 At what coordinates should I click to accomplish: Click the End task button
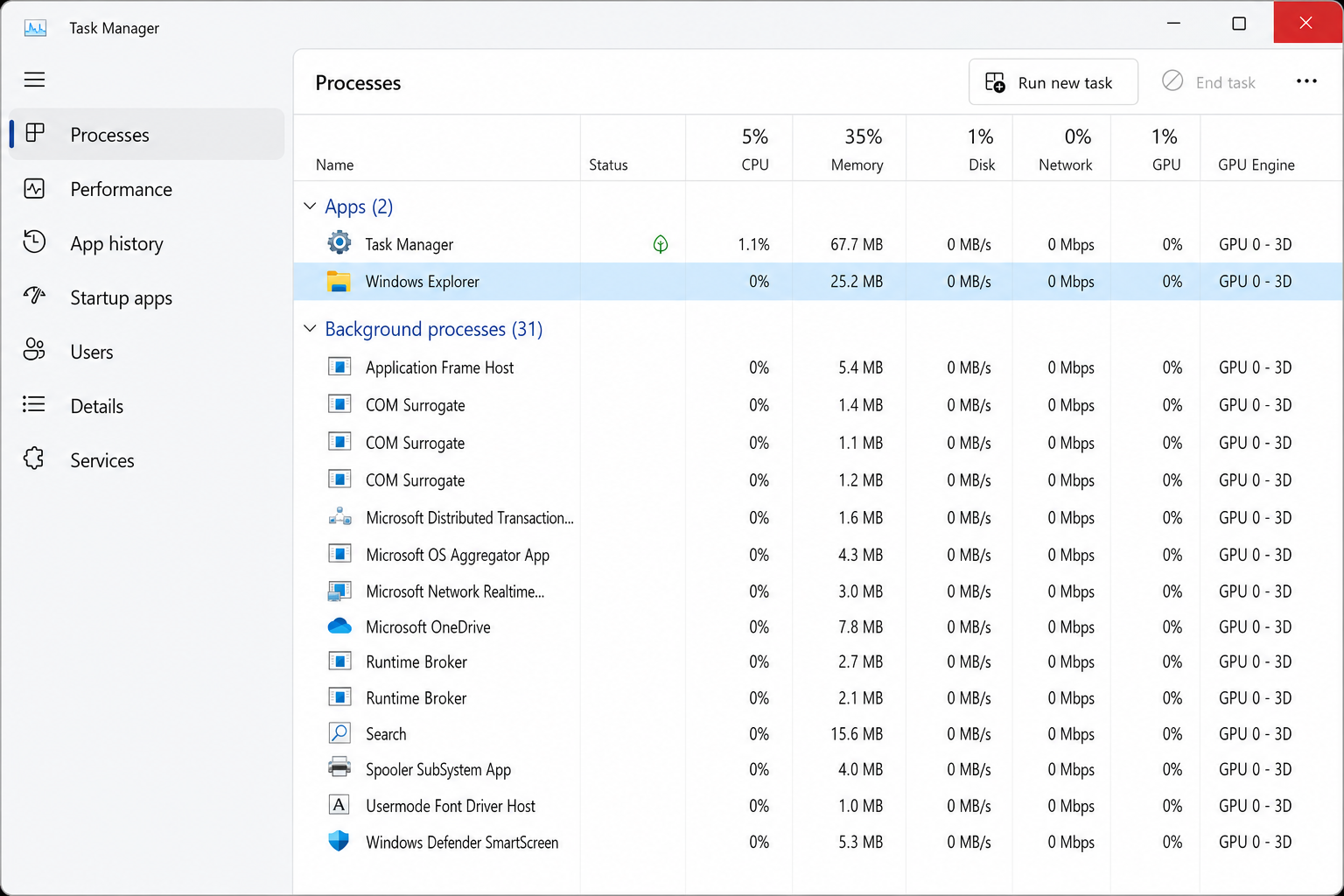[1209, 82]
